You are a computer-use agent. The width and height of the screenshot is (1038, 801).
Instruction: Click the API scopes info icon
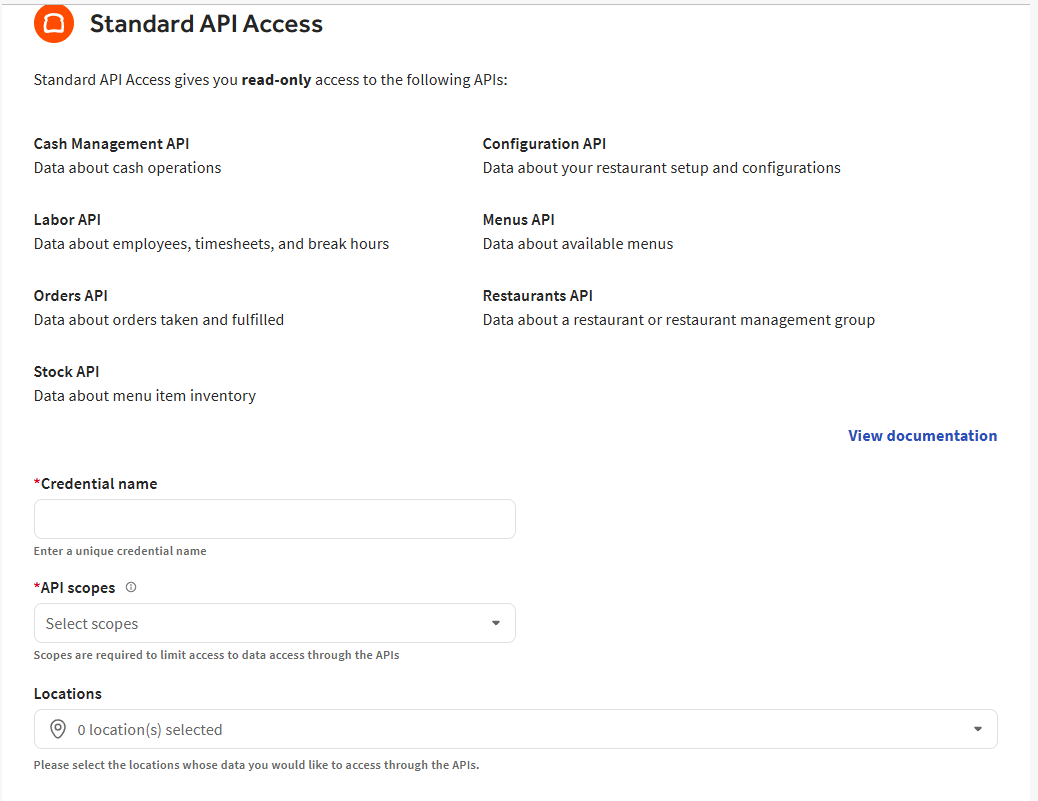(131, 587)
